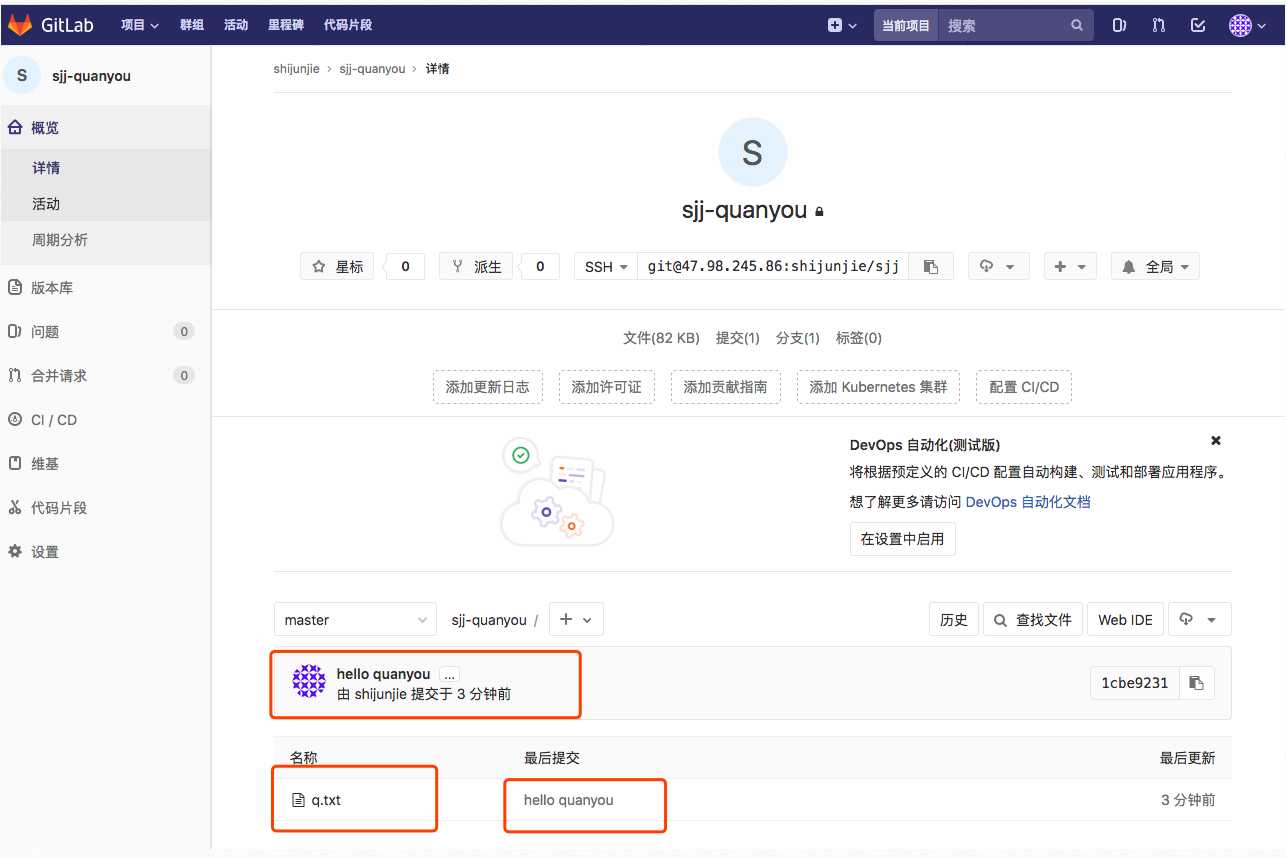Open the DevOps 自动化文档 link
Viewport: 1286px width, 858px height.
click(x=1028, y=502)
